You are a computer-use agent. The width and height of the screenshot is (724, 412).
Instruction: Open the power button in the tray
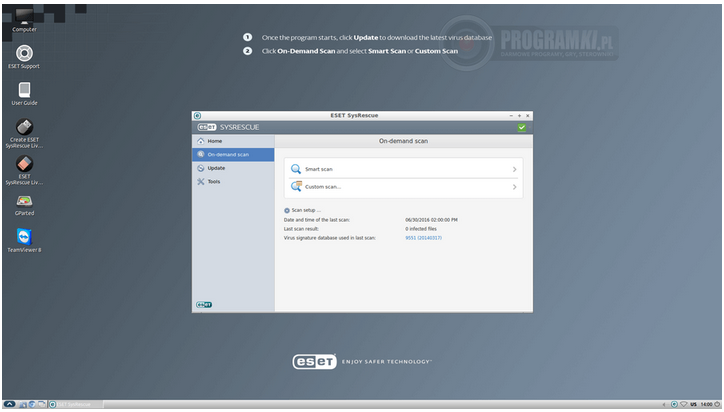(x=718, y=405)
